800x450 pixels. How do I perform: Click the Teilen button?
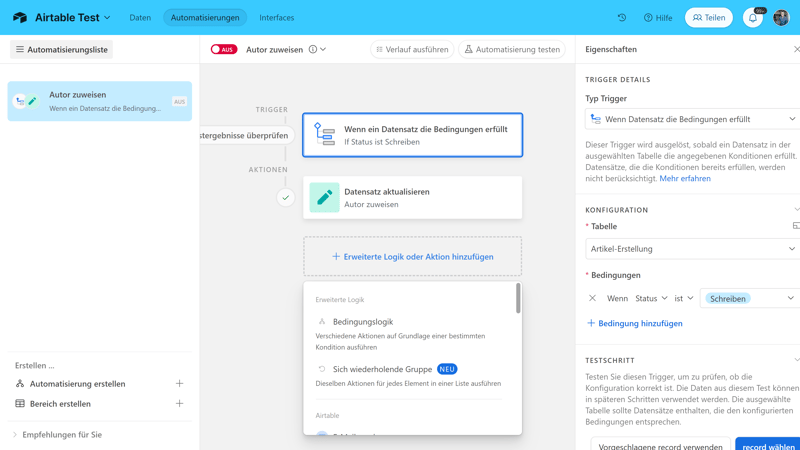pos(709,17)
